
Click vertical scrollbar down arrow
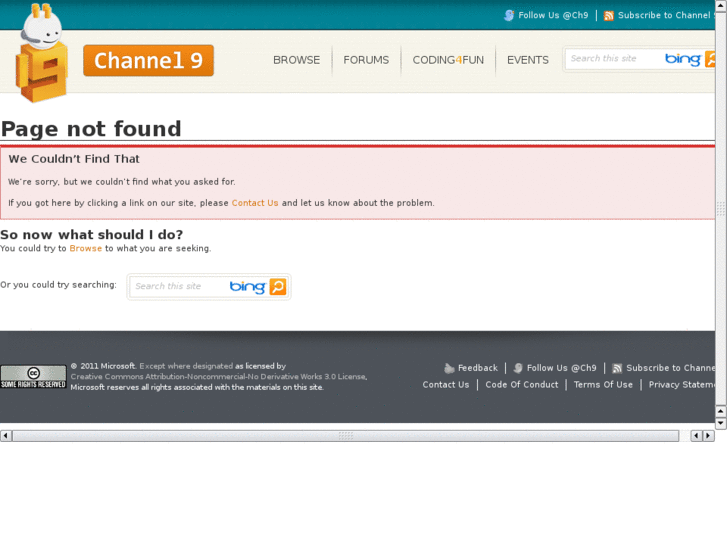coord(721,423)
